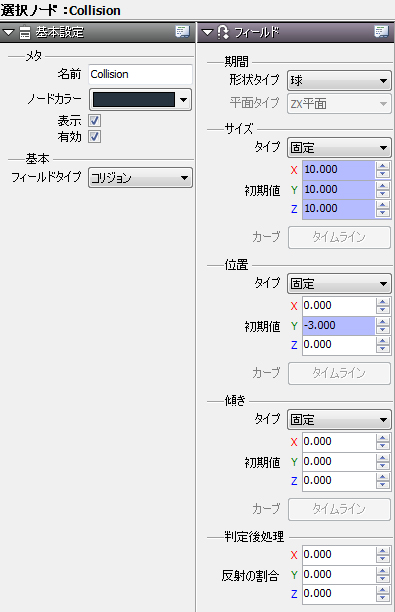This screenshot has height=612, width=395.
Task: Open the panel options icon beside フィールド
Action: click(x=381, y=32)
